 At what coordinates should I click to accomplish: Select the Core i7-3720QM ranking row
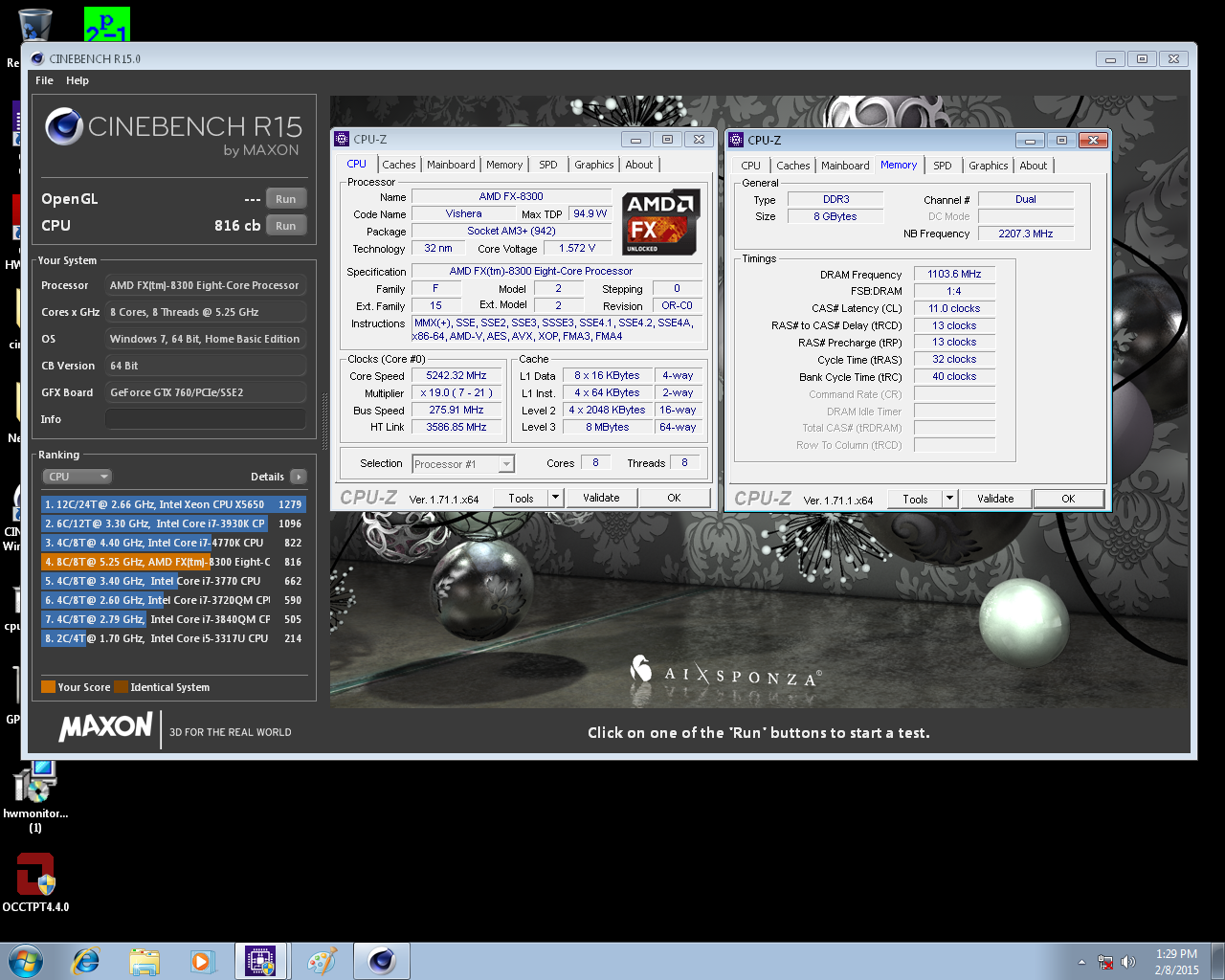(173, 600)
